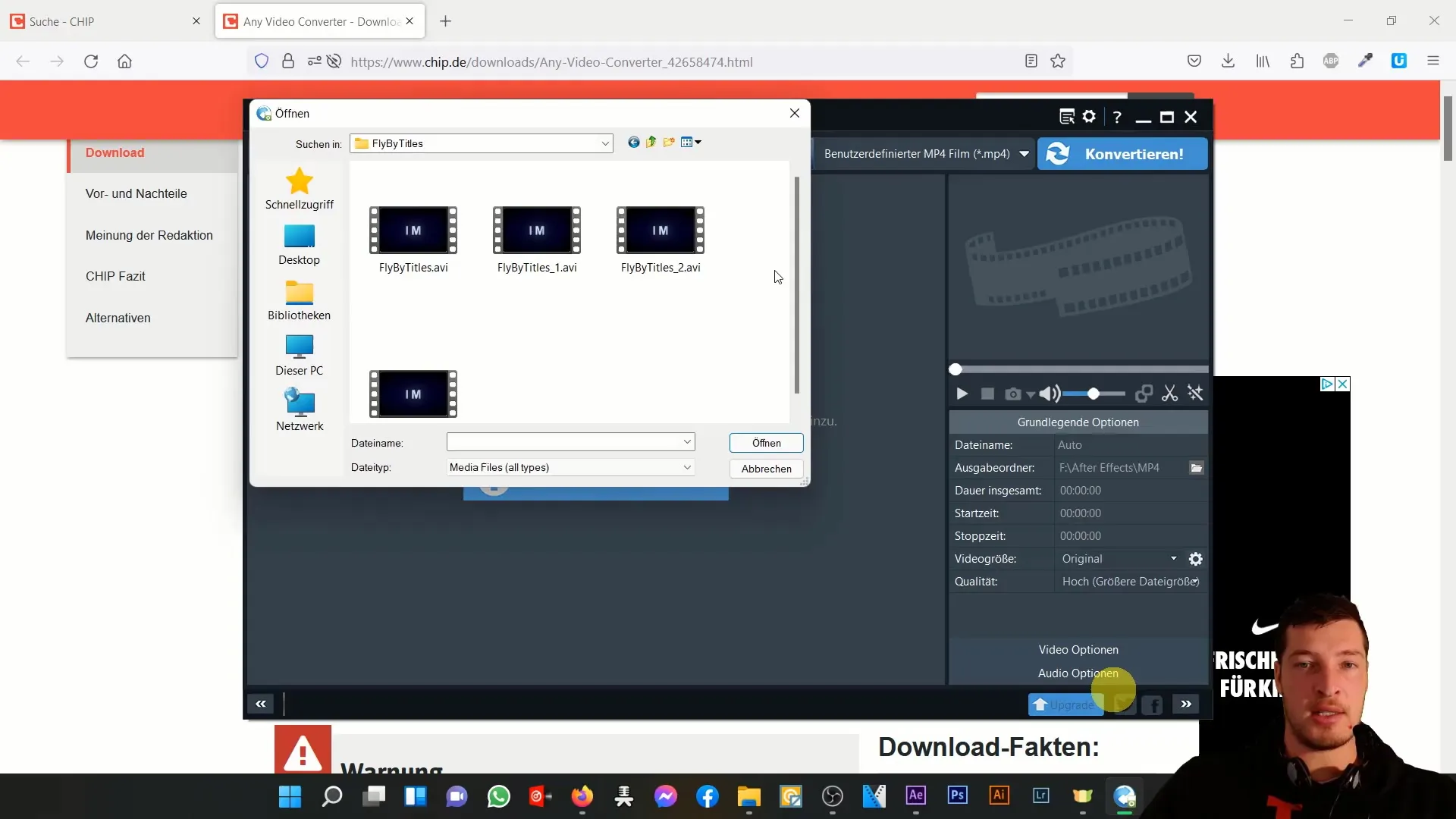Click the cut scissors icon in toolbar
1456x819 pixels.
[1170, 393]
